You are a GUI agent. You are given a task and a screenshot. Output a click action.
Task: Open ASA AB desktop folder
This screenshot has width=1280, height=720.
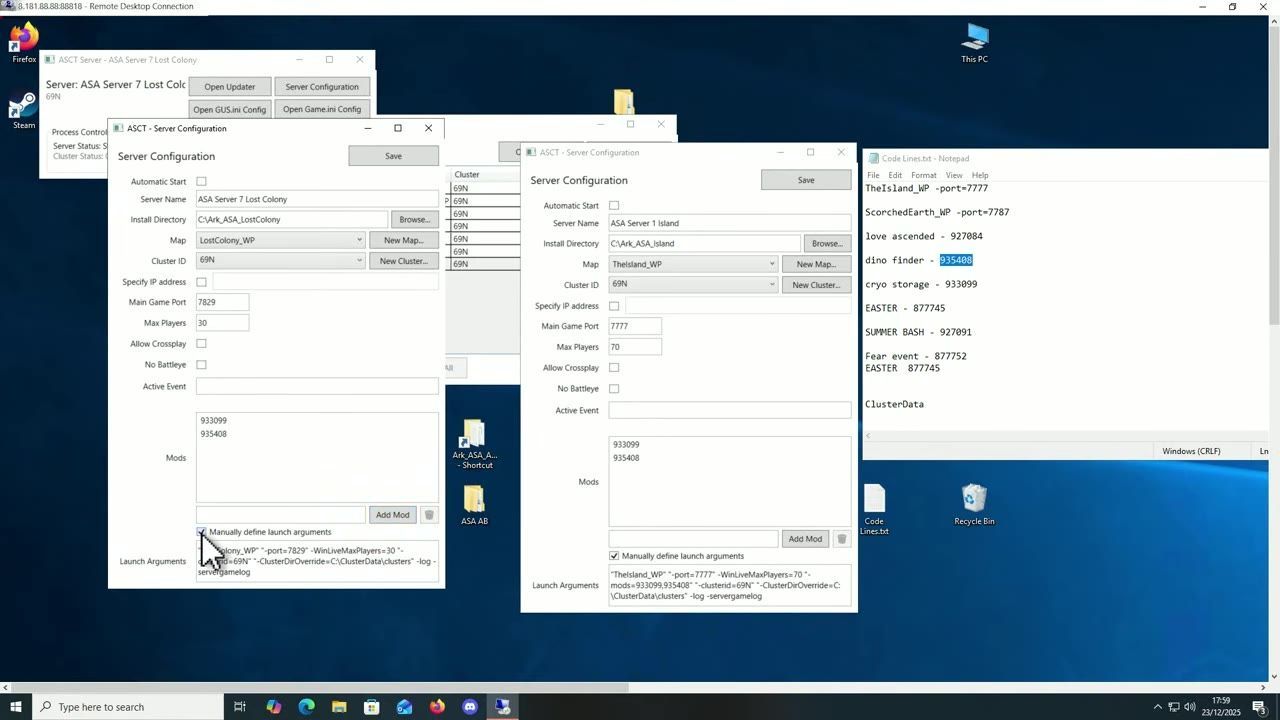click(474, 505)
